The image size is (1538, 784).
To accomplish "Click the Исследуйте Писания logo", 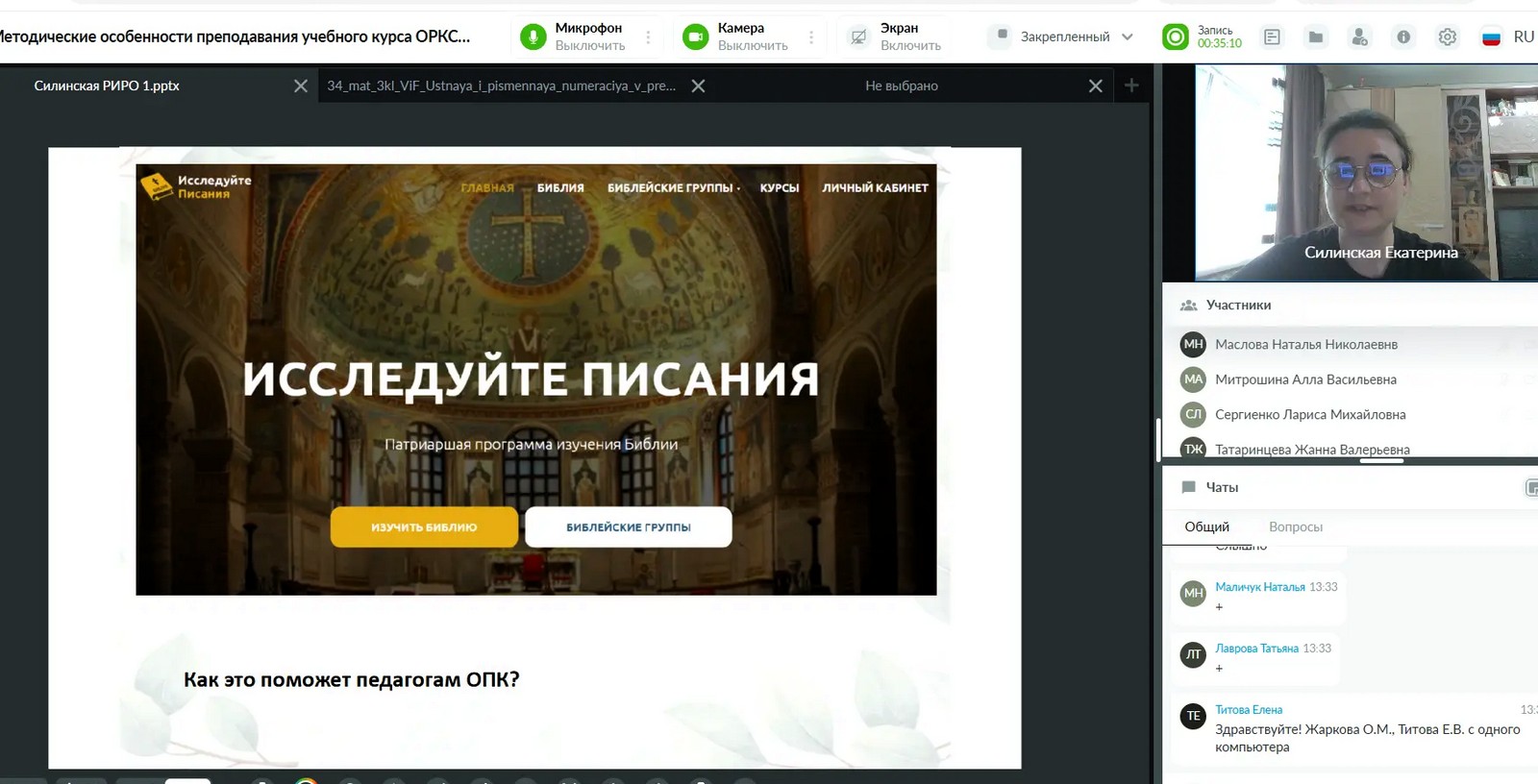I will tap(196, 186).
